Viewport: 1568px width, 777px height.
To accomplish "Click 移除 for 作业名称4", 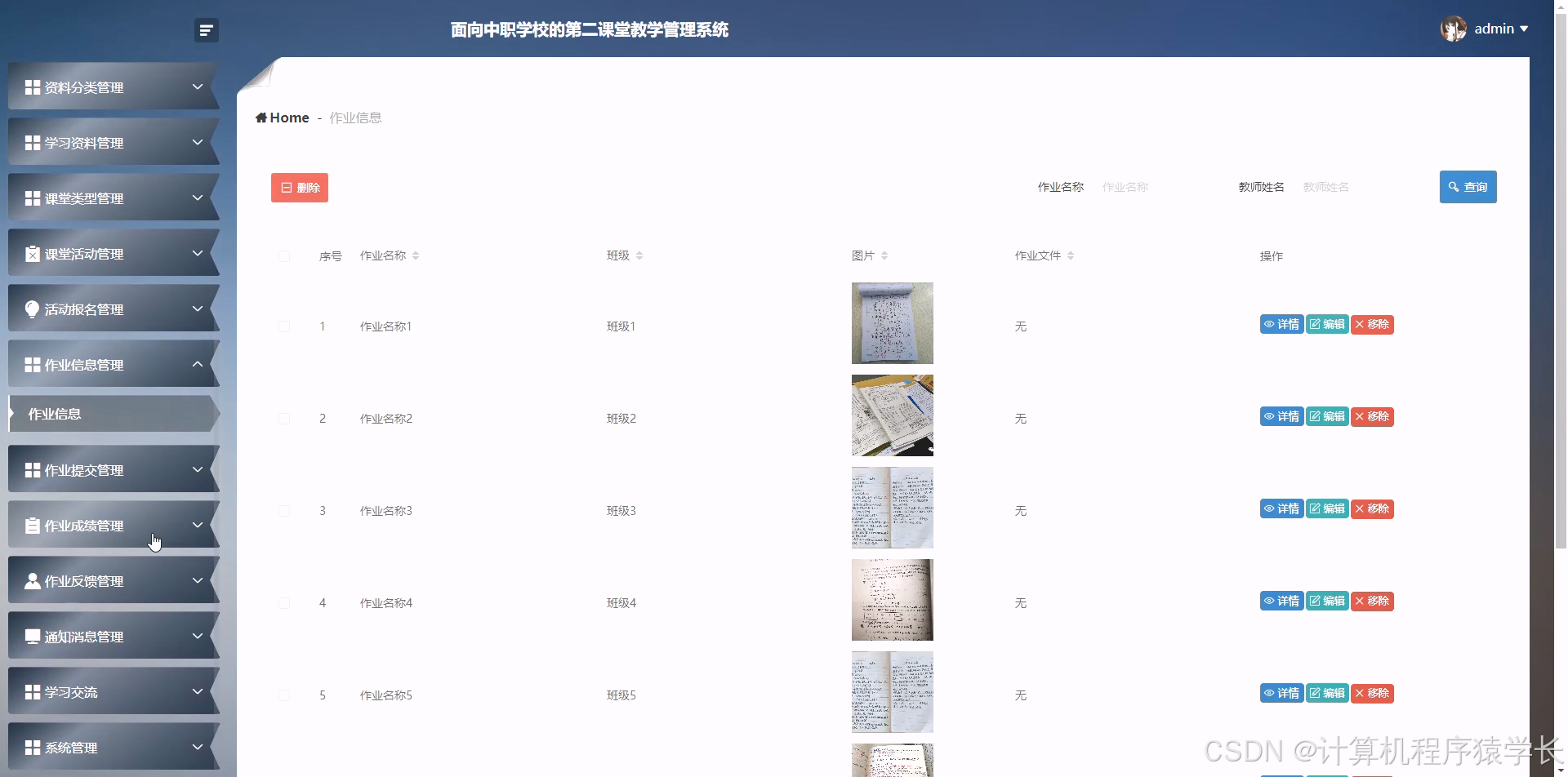I will click(1372, 601).
